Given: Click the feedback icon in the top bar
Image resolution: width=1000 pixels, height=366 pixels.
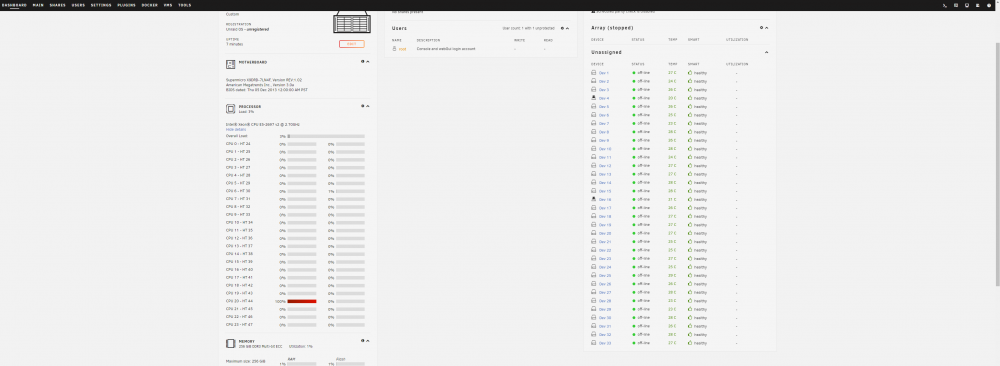Looking at the screenshot, I should [x=956, y=5].
